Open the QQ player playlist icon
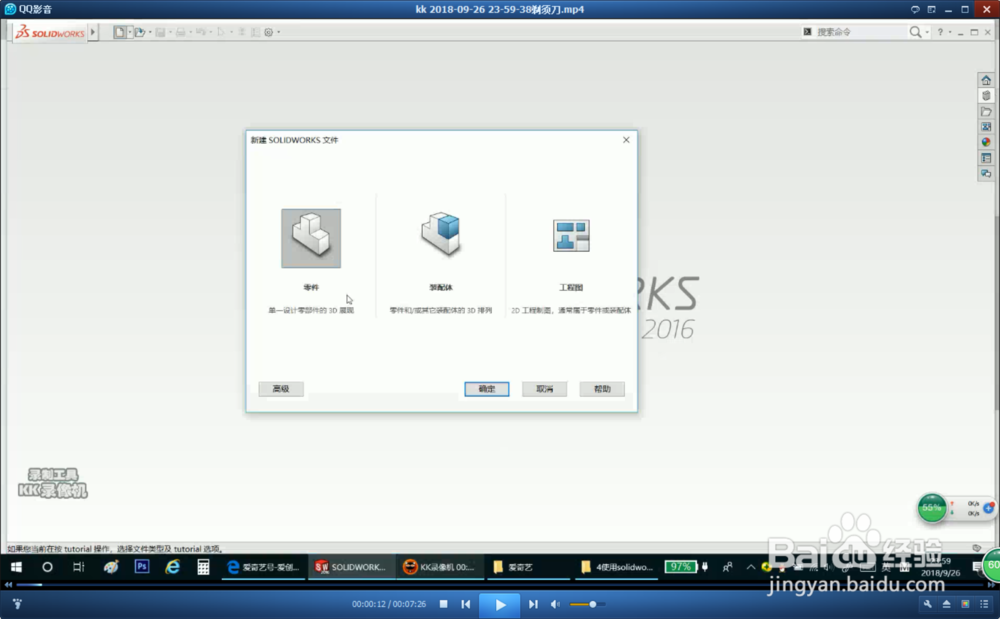Viewport: 1000px width, 619px height. (984, 604)
